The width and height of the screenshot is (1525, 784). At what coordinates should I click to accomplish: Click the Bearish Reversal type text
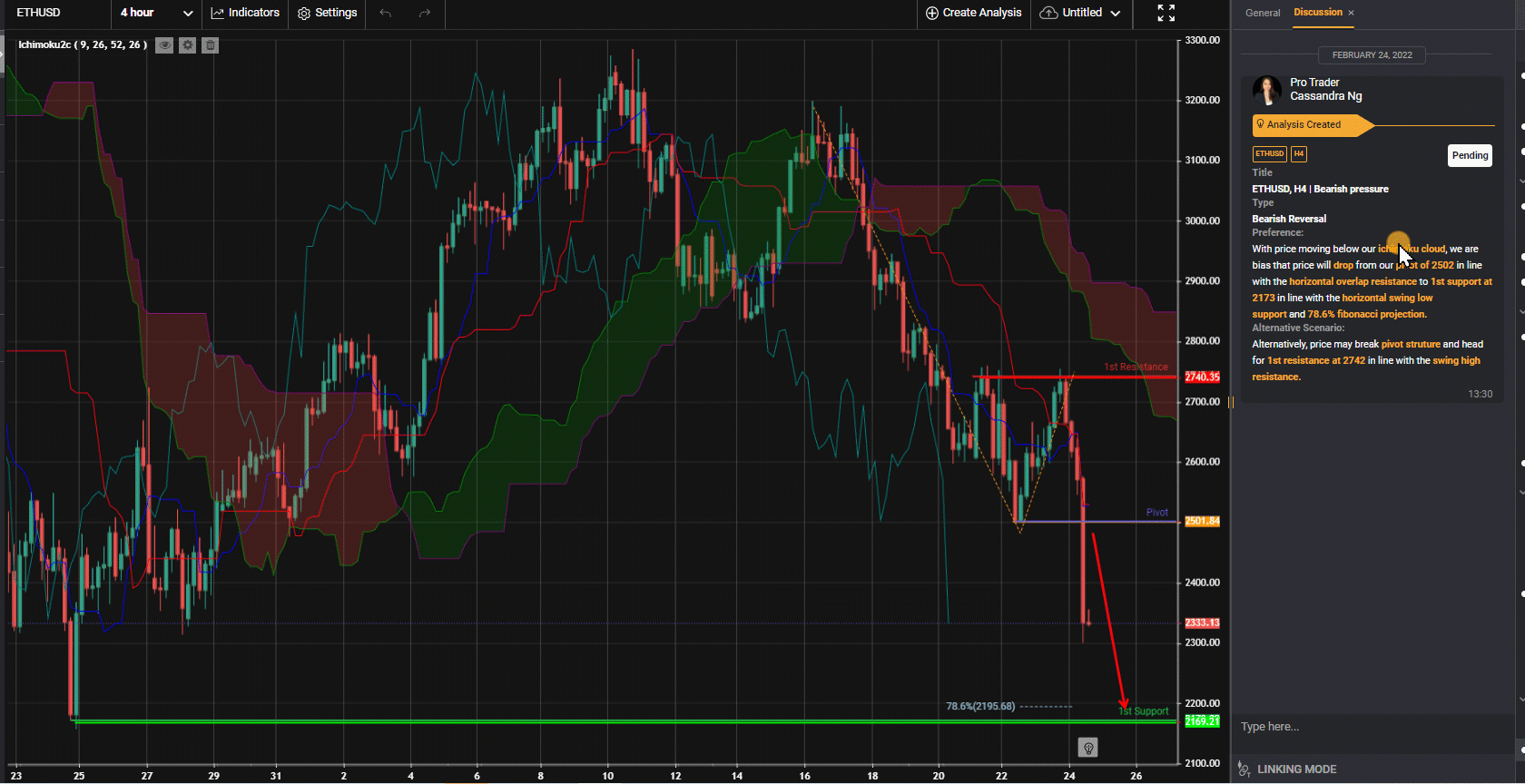click(1289, 219)
